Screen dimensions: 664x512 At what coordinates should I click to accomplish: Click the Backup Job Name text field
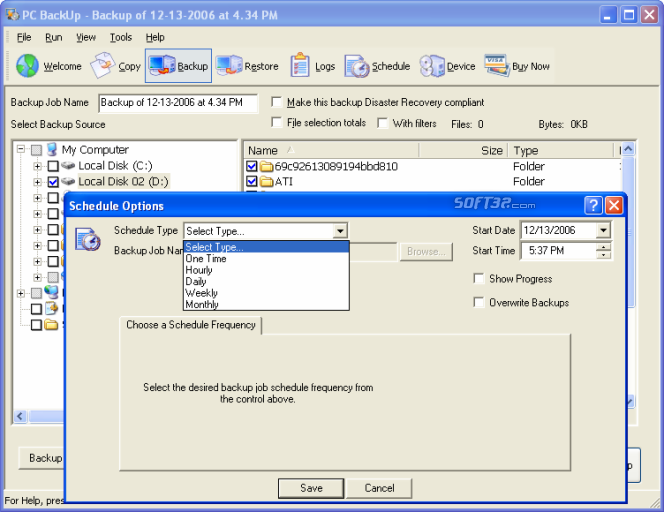coord(178,103)
